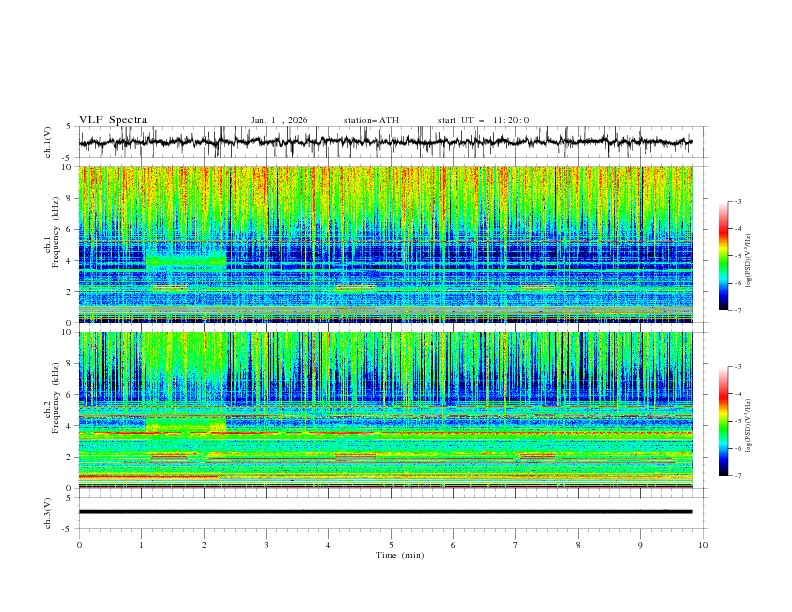This screenshot has width=792, height=612.
Task: Click the "-3" tick on the upper color bar
Action: click(x=737, y=201)
